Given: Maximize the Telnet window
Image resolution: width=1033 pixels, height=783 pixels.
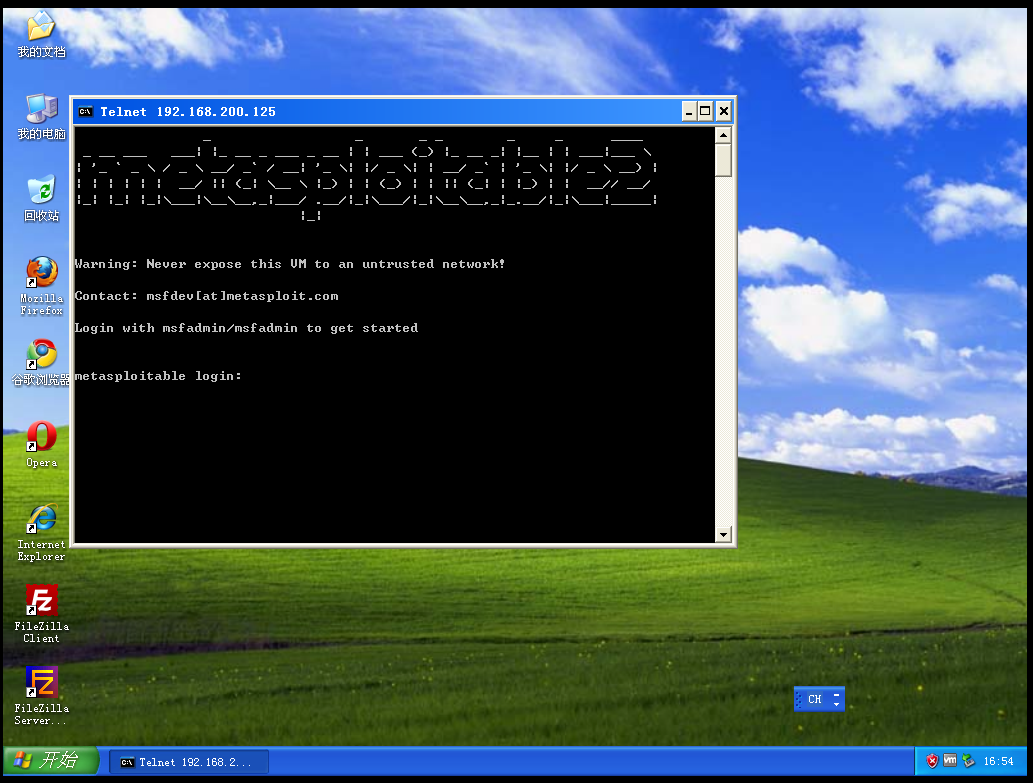Looking at the screenshot, I should point(705,111).
